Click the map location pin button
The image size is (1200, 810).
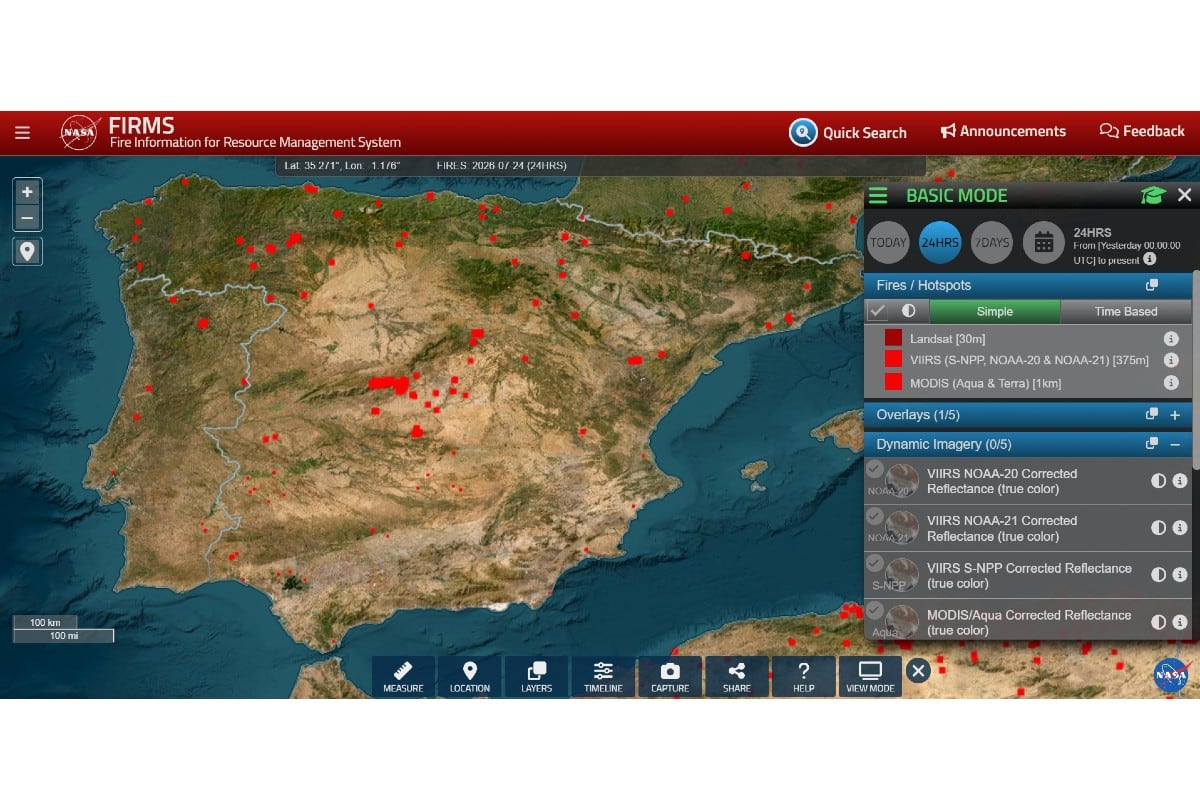[27, 251]
